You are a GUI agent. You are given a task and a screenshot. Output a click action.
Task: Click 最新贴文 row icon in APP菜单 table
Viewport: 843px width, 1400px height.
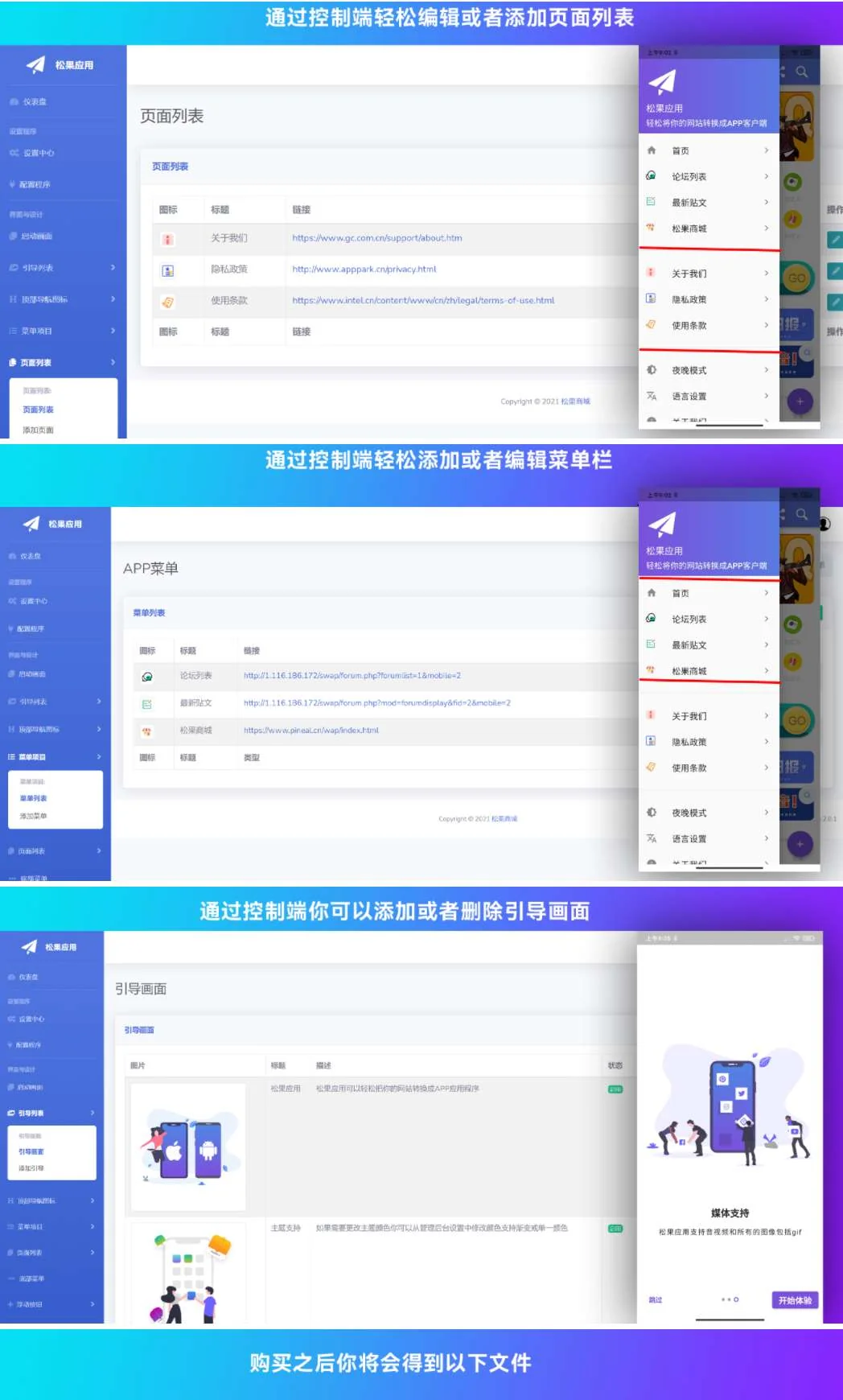pyautogui.click(x=147, y=704)
